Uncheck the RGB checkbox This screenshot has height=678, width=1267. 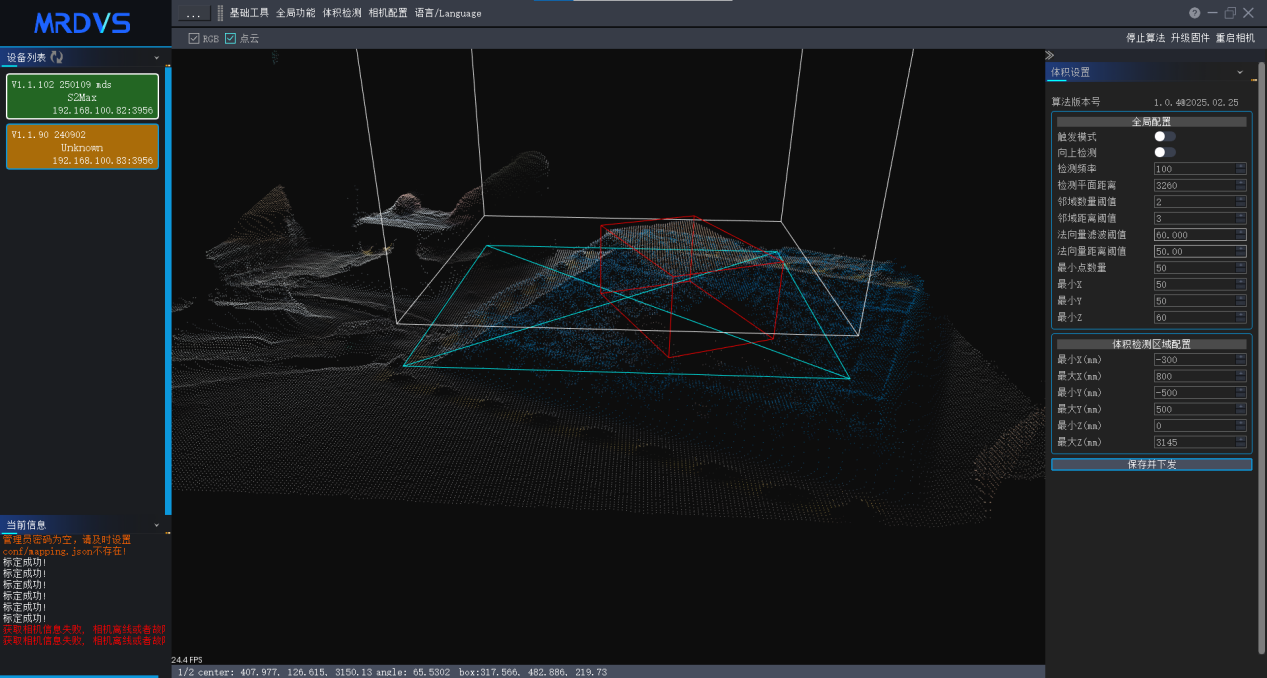(x=194, y=38)
